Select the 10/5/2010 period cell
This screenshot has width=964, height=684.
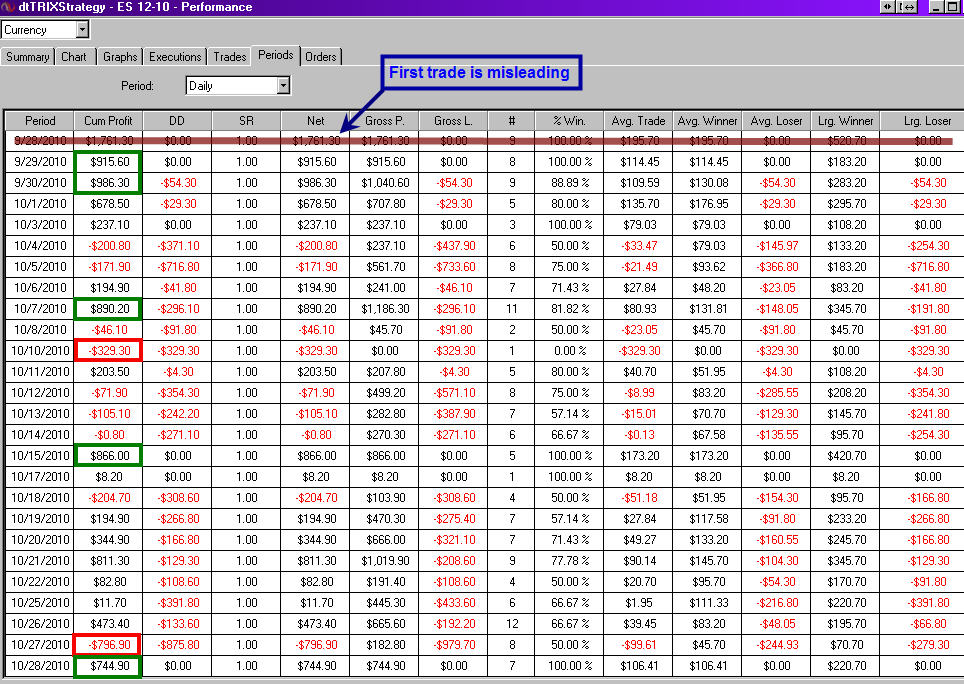[40, 267]
